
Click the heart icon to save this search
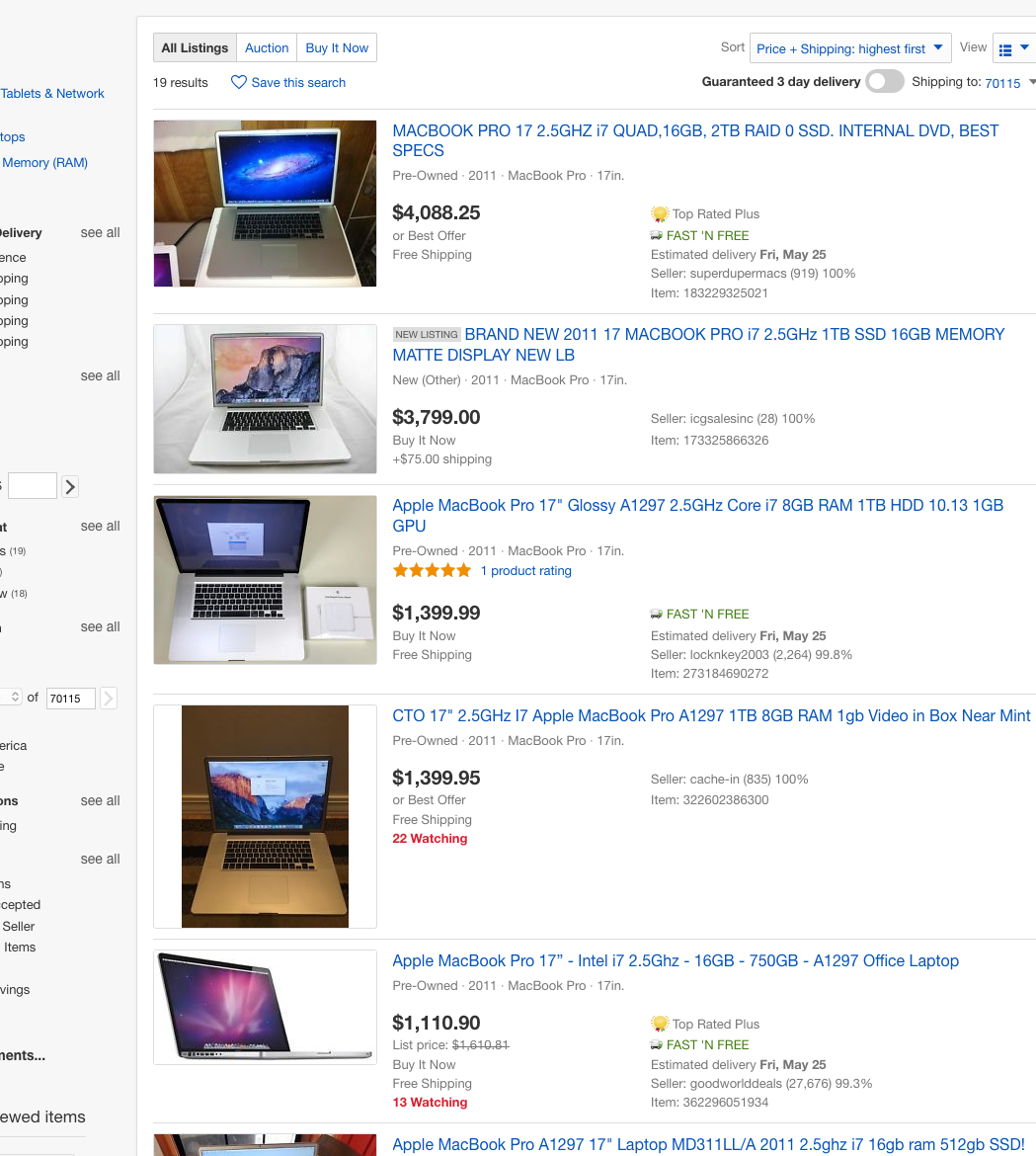[238, 82]
